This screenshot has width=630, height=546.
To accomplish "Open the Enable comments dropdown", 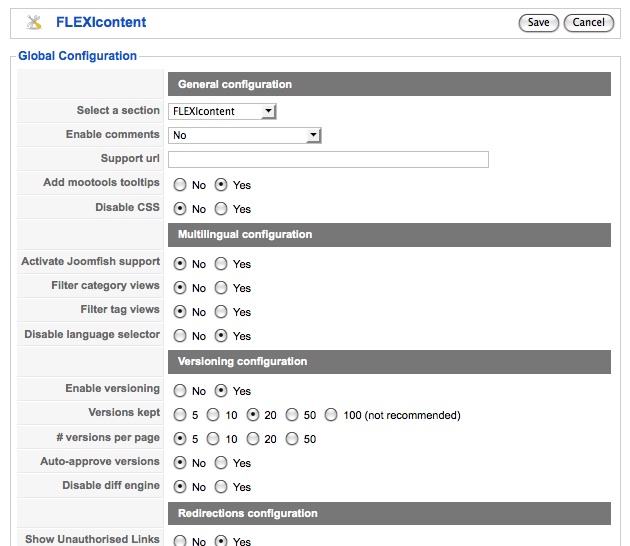I will pos(245,135).
